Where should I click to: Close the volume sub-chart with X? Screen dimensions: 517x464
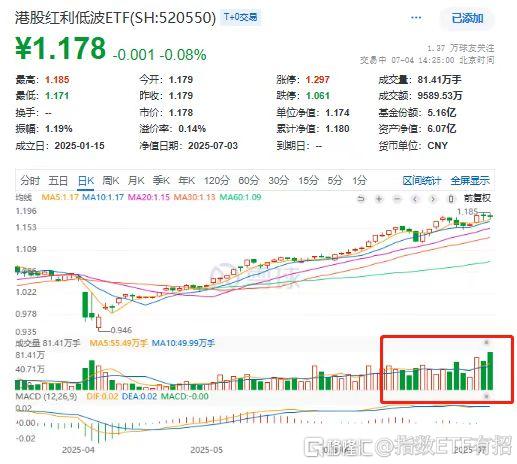click(486, 342)
